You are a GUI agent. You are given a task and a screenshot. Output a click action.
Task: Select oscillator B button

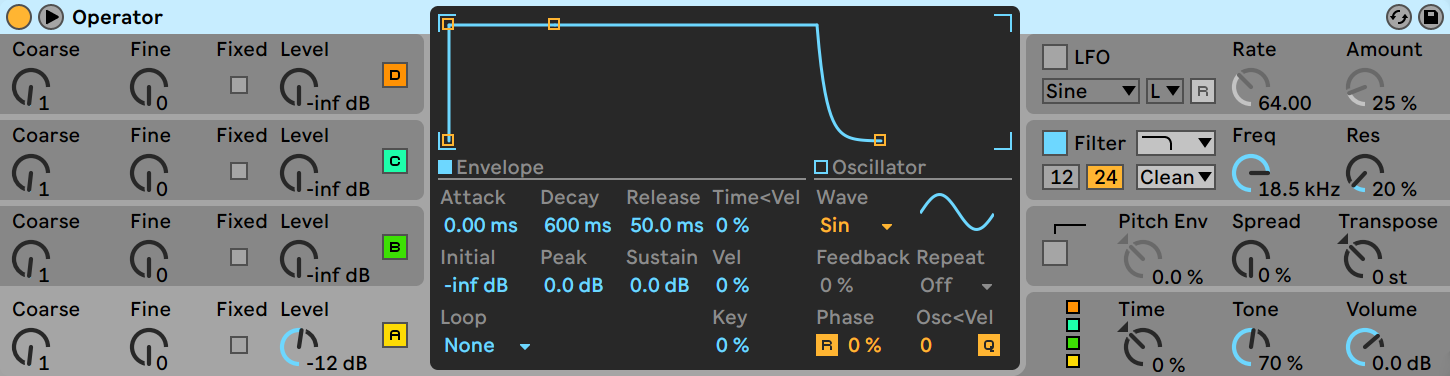(x=395, y=247)
